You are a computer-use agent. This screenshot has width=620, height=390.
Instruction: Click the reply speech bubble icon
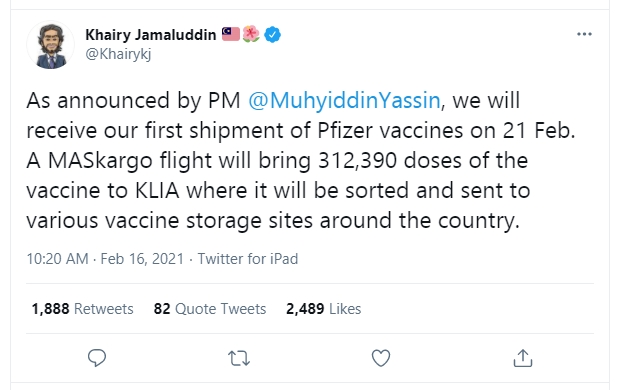click(97, 358)
